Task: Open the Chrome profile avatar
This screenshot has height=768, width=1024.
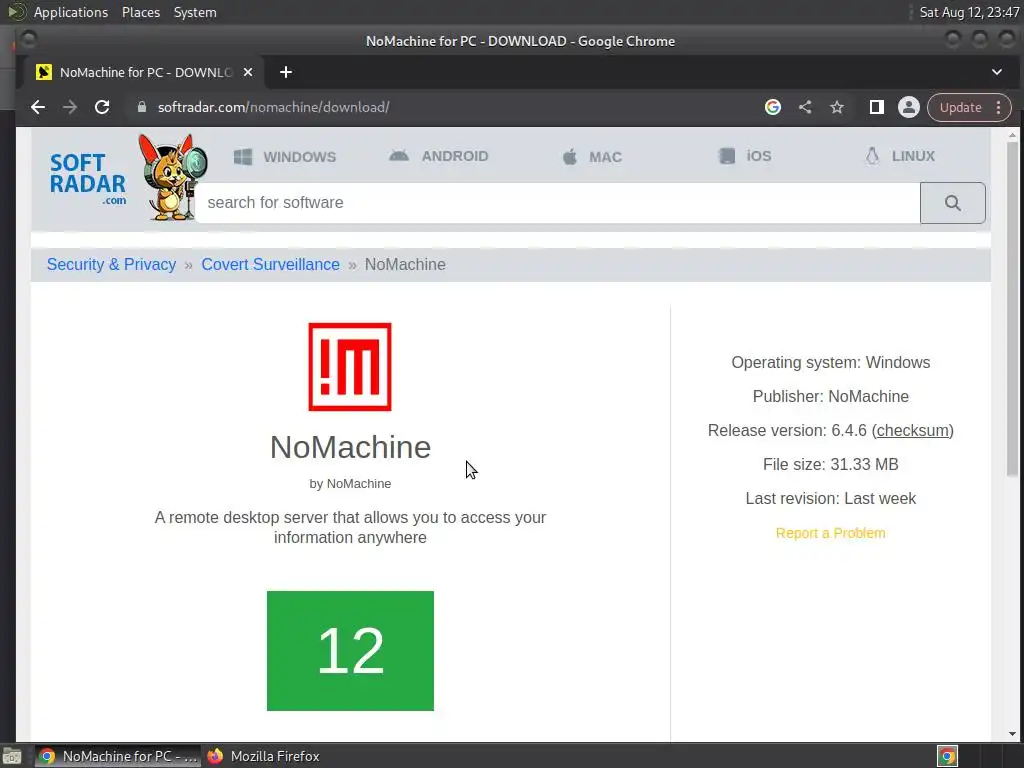Action: coord(908,107)
